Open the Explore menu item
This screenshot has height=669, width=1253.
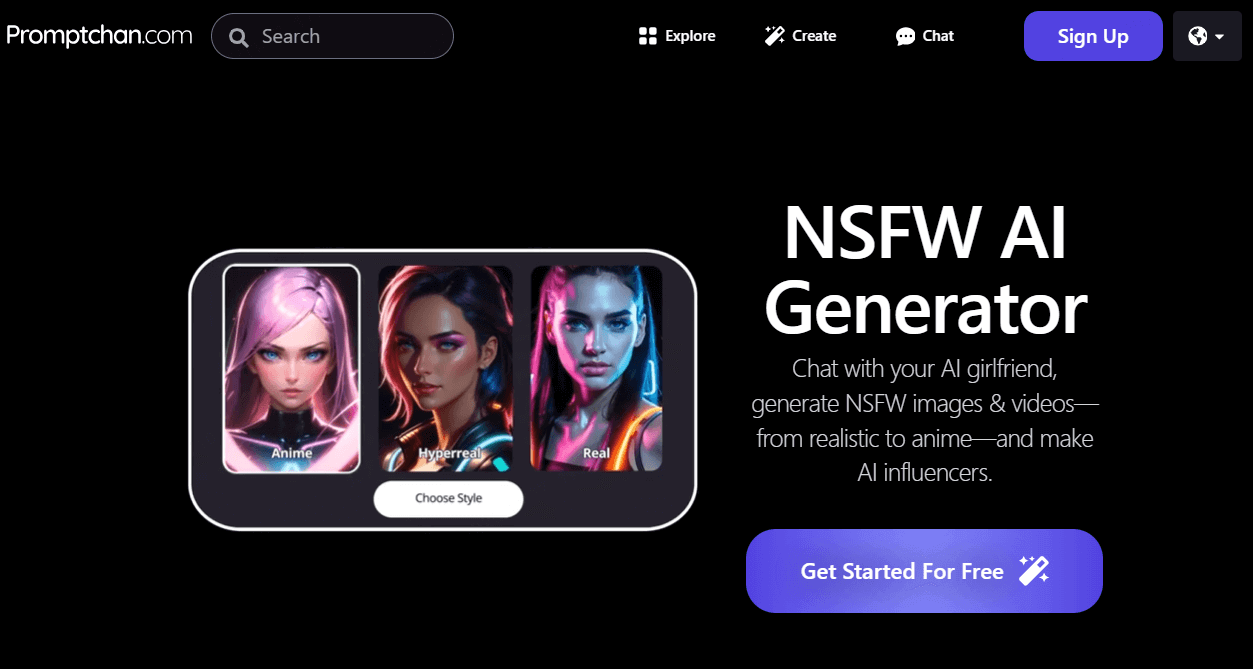point(677,36)
